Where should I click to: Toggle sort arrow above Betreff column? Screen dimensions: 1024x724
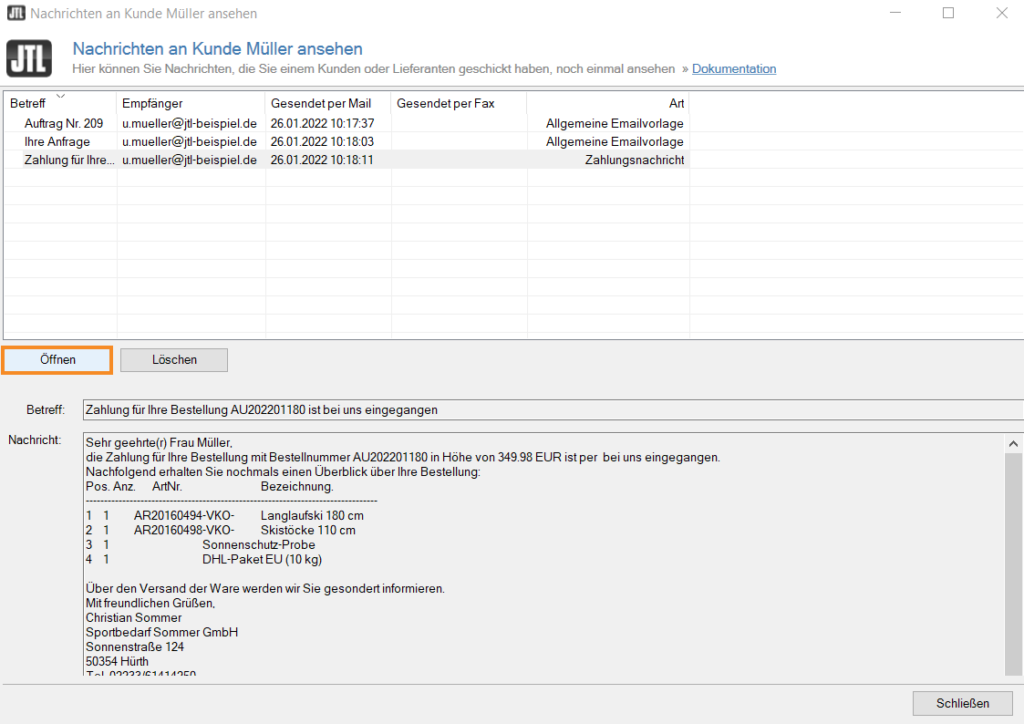(x=60, y=95)
